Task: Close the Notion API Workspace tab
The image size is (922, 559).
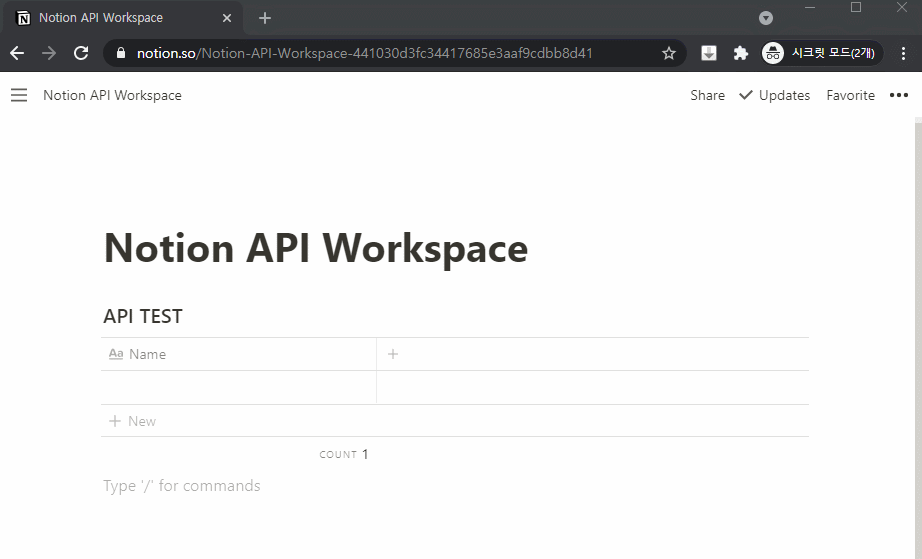Action: click(226, 18)
